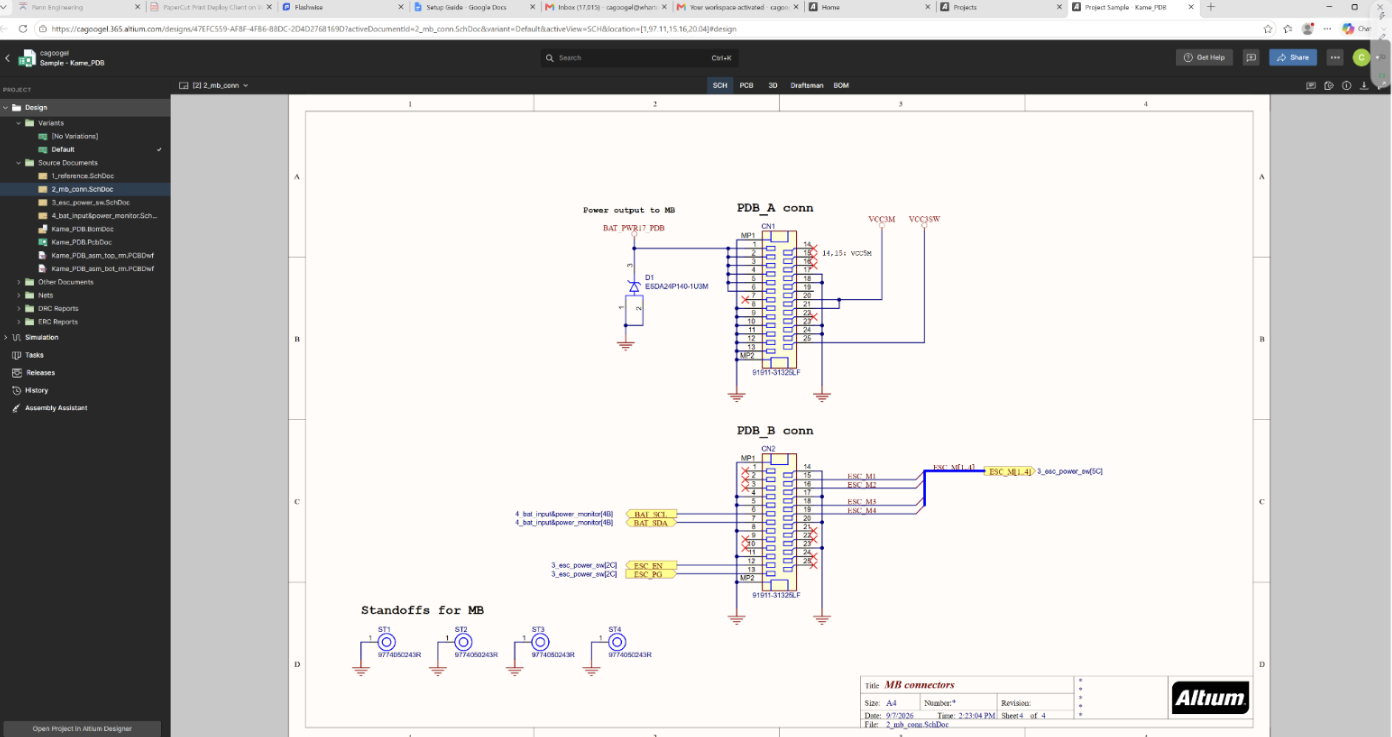Viewport: 1392px width, 737px height.
Task: Click Open Project in Altium Designer
Action: 82,728
